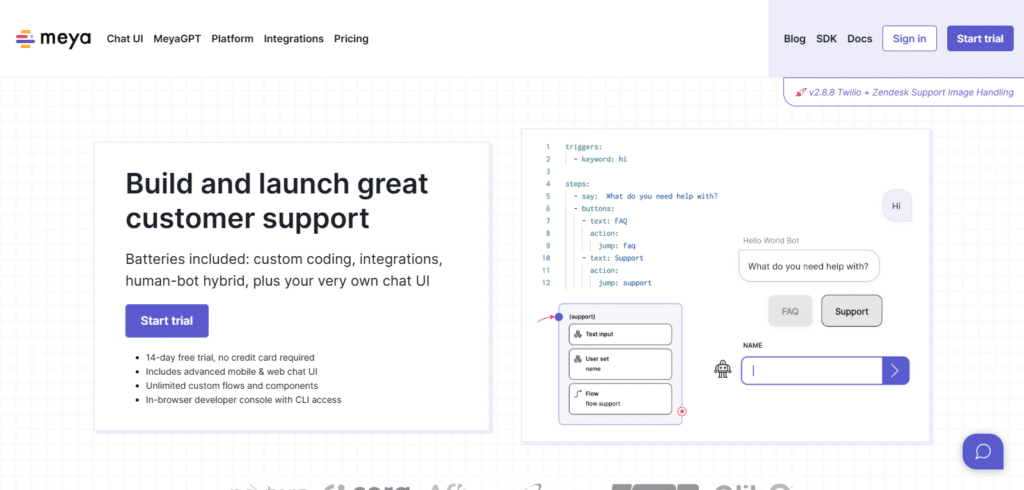Click "14-day free trial, no credit card required"
The width and height of the screenshot is (1024, 490).
(x=230, y=357)
